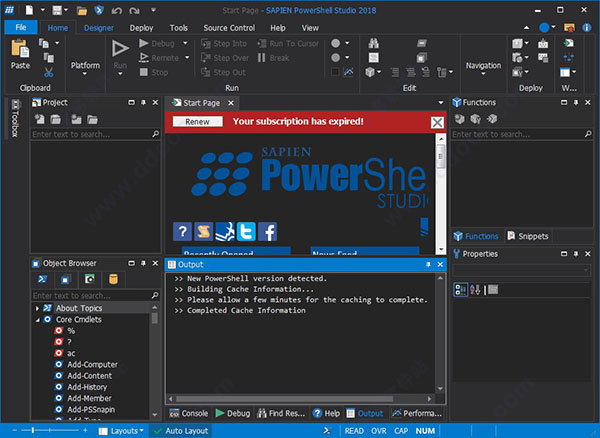Viewport: 600px width, 438px height.
Task: Click the open folder icon in title bar
Action: point(82,10)
